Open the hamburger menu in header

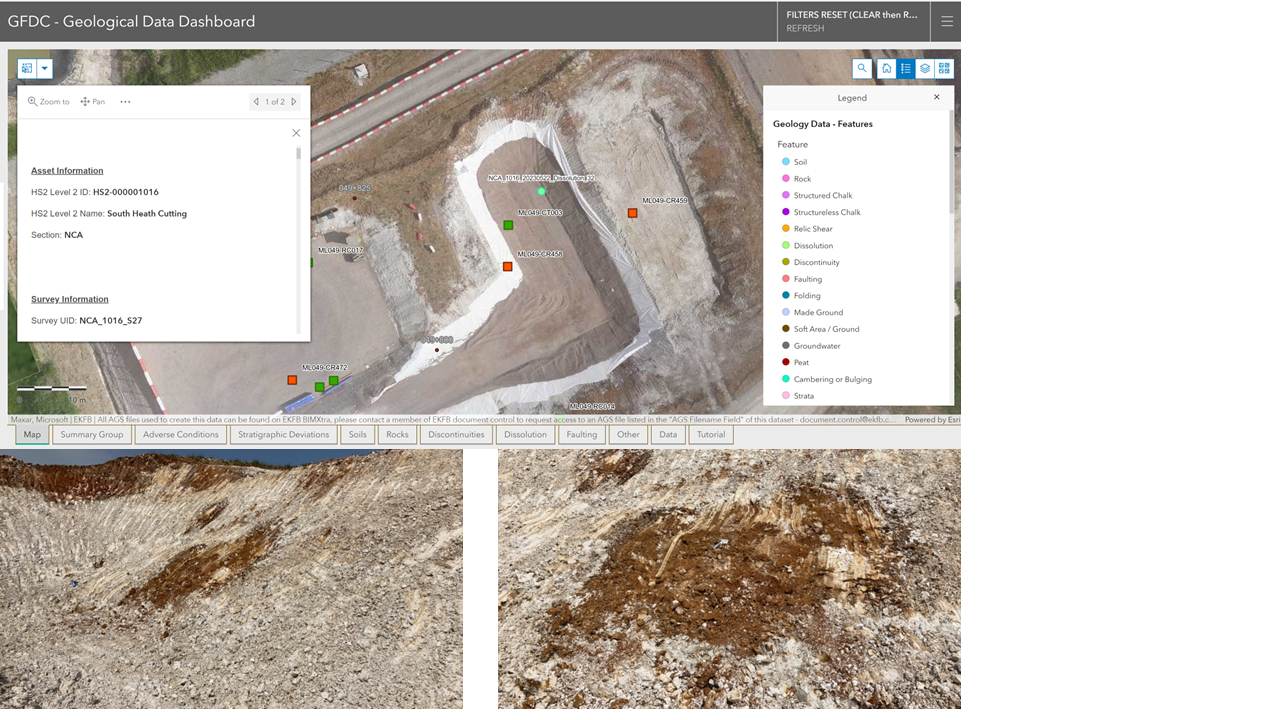click(x=946, y=21)
